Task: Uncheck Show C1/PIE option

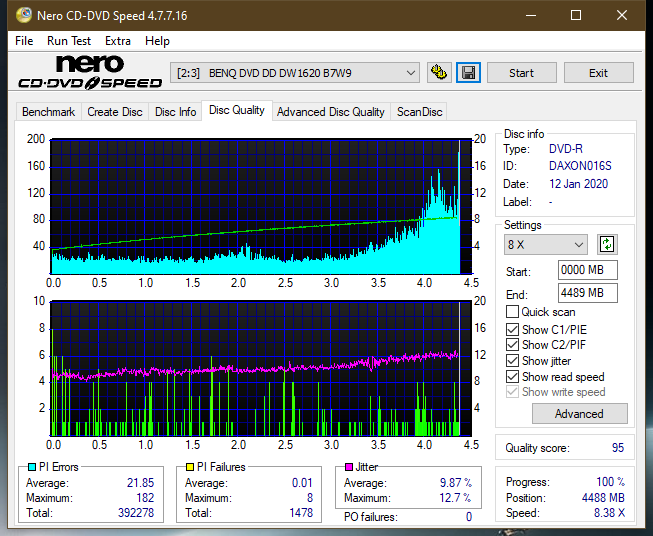Action: [x=513, y=329]
